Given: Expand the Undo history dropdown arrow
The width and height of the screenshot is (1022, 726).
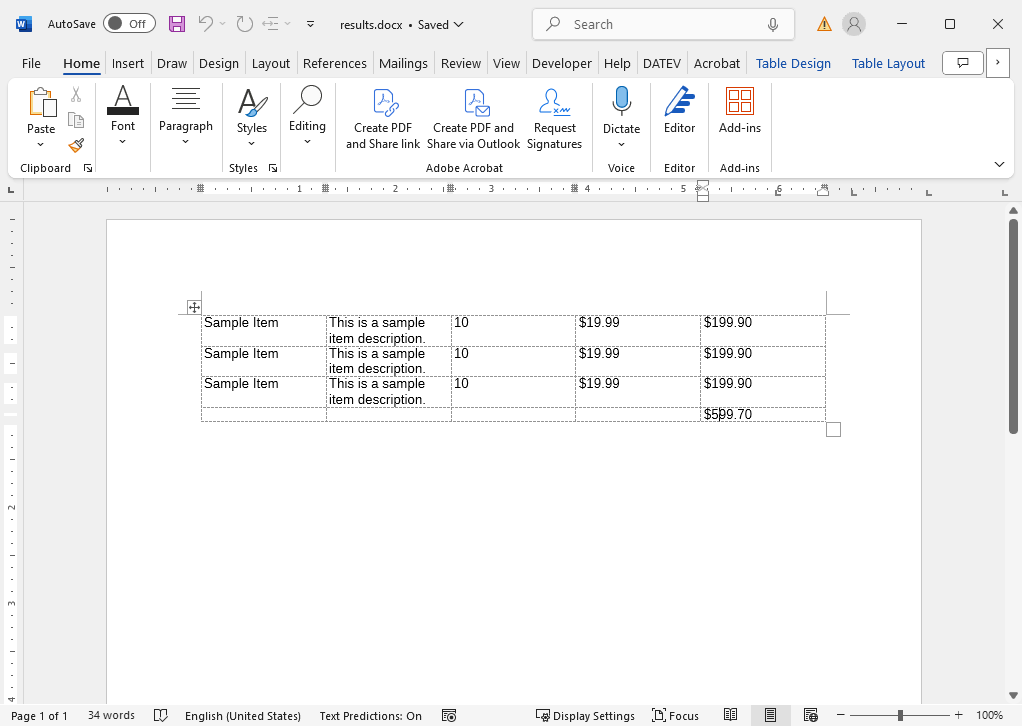Looking at the screenshot, I should tap(222, 24).
